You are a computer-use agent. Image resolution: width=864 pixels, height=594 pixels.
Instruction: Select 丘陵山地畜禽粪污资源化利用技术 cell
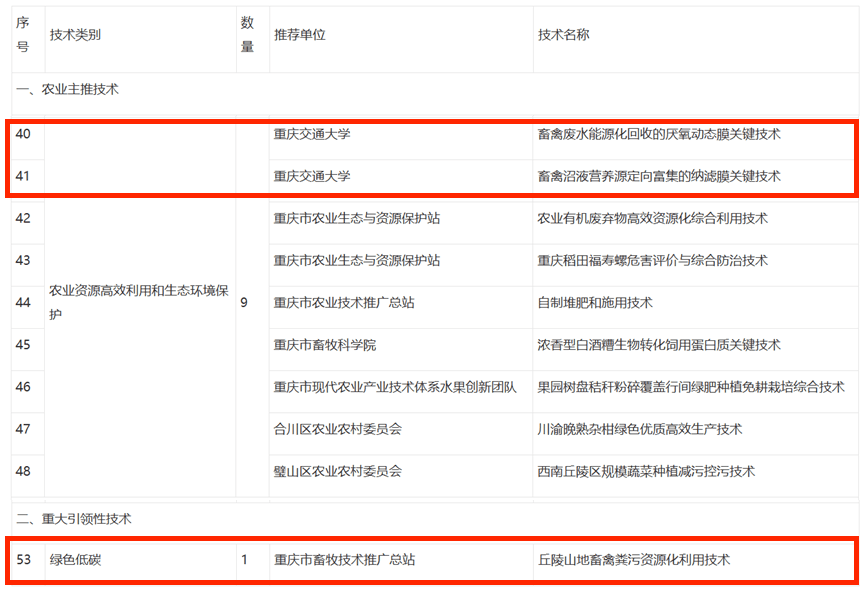634,560
